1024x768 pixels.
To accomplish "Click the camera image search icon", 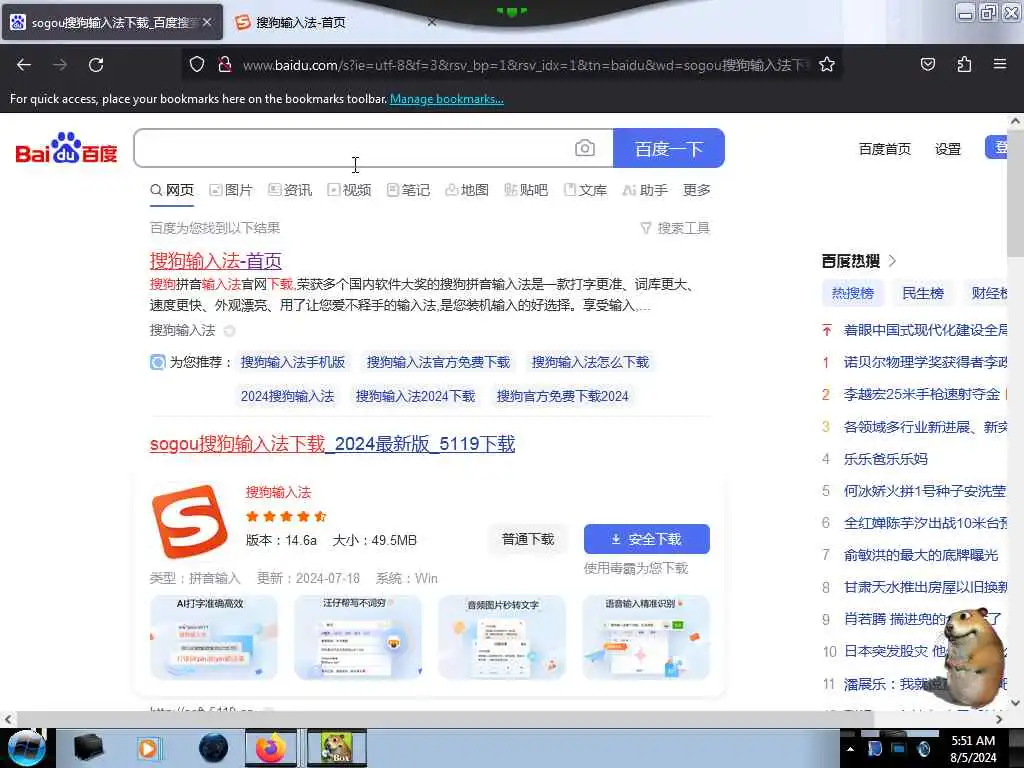I will tap(584, 148).
